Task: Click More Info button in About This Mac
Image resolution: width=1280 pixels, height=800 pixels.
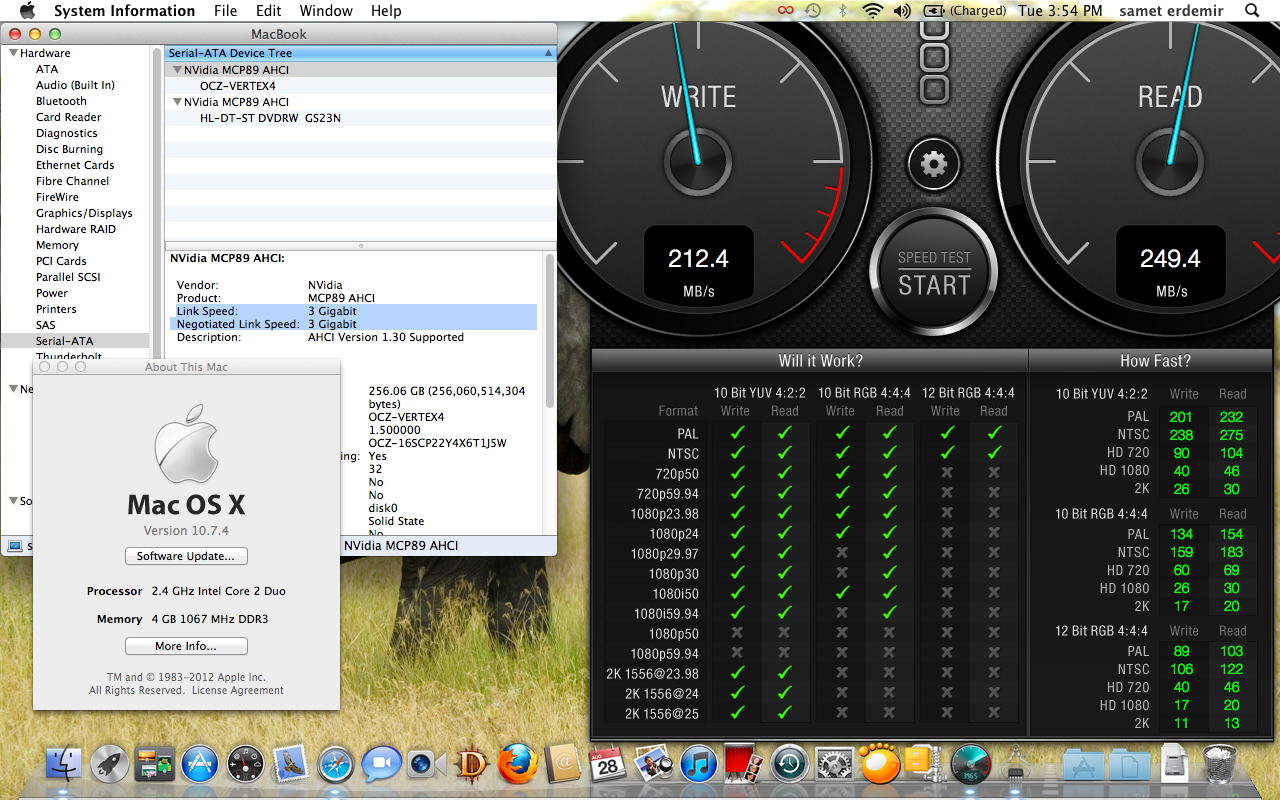Action: (186, 646)
